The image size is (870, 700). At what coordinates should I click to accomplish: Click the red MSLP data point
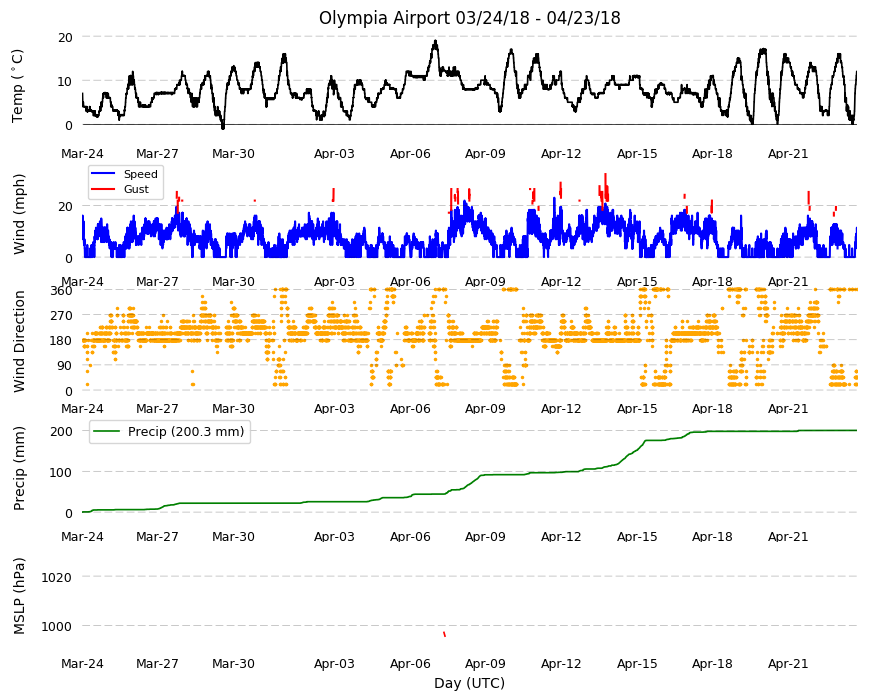[444, 634]
